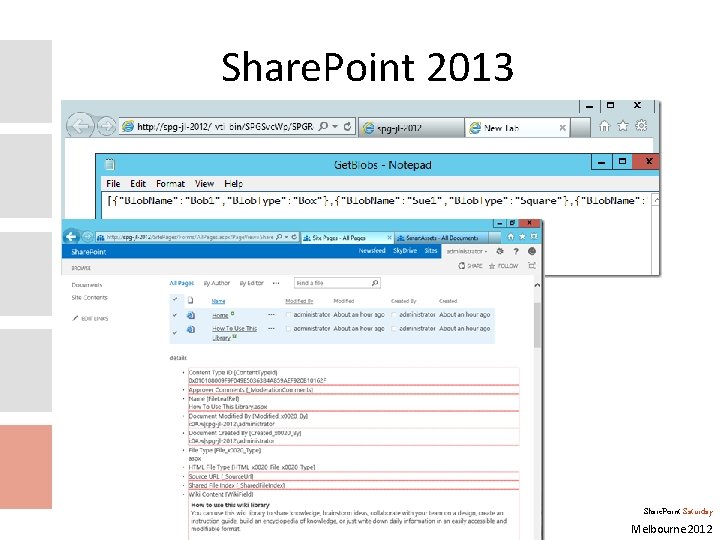Sort by the Modified By column header
720x540 pixels.
299,301
